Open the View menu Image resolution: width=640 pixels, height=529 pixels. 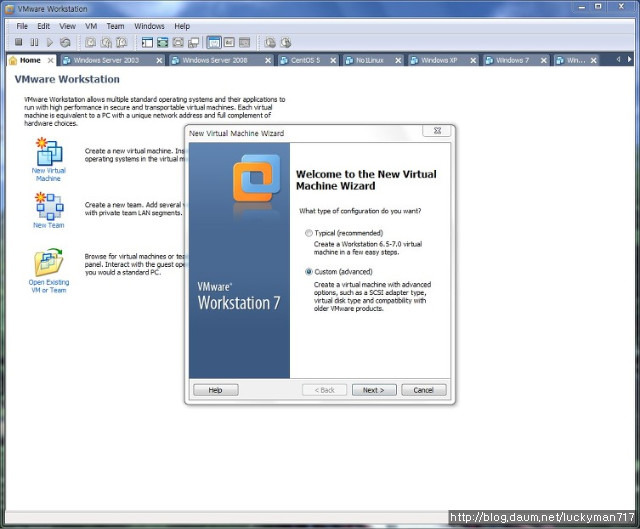pos(67,26)
